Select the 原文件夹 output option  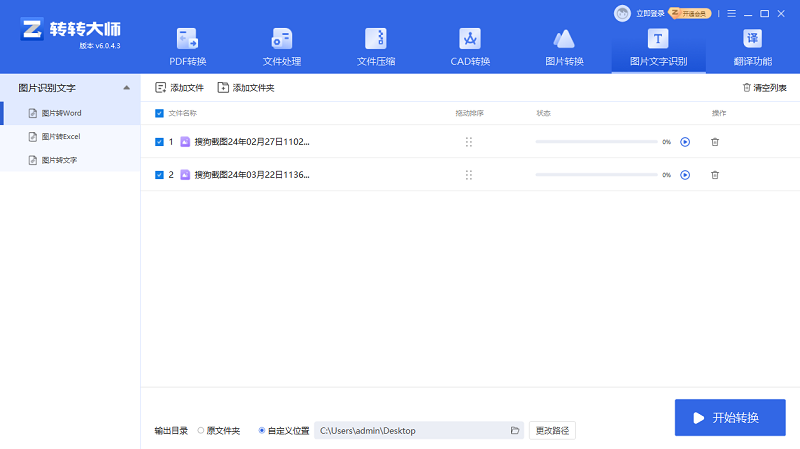(200, 430)
